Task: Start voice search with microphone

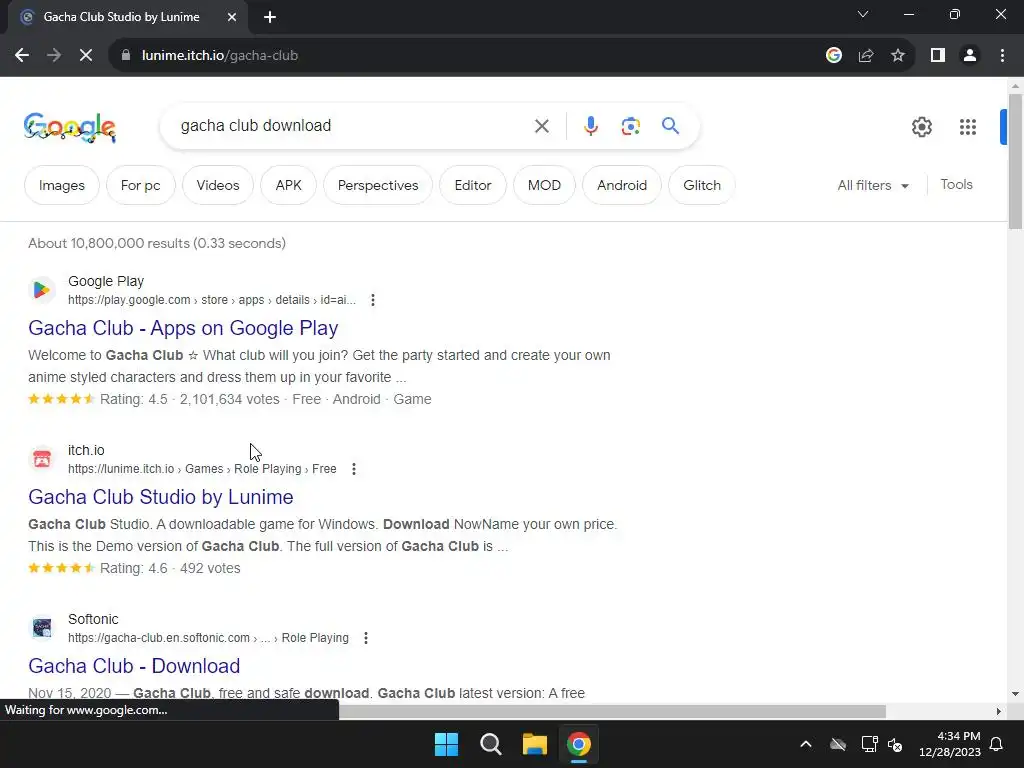Action: (x=590, y=125)
